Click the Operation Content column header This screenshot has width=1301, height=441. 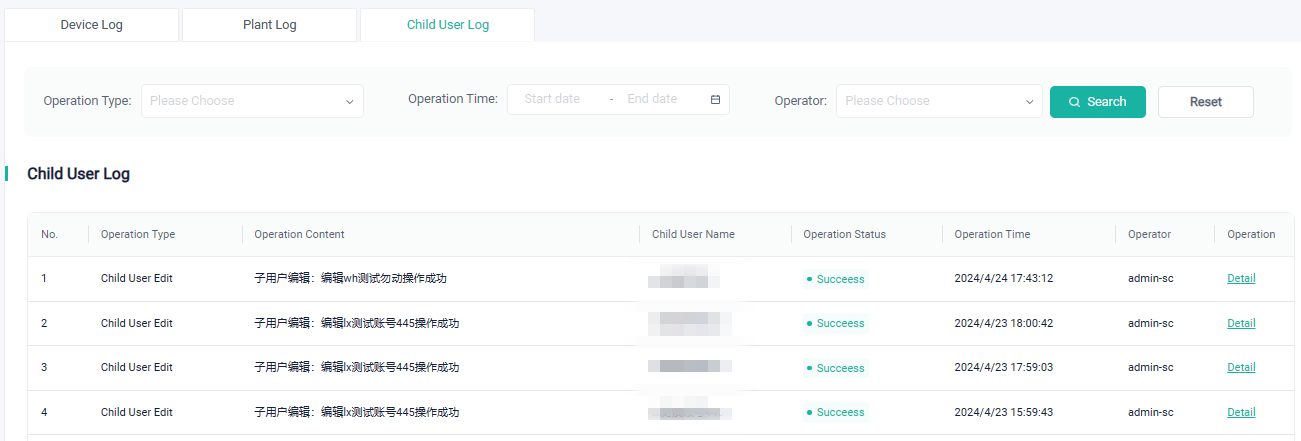point(299,234)
